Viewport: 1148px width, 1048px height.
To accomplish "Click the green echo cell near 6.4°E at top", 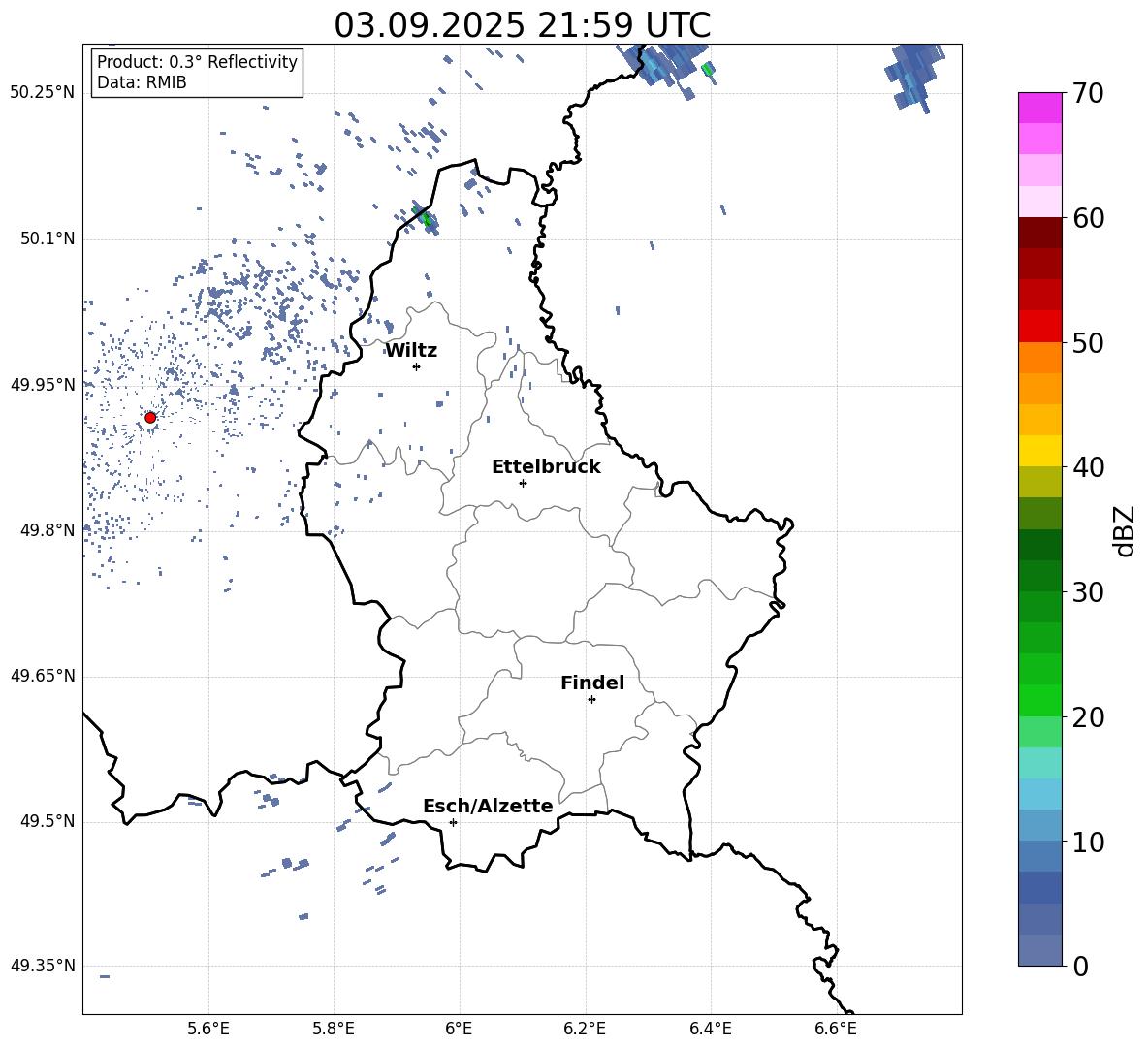I will point(707,70).
